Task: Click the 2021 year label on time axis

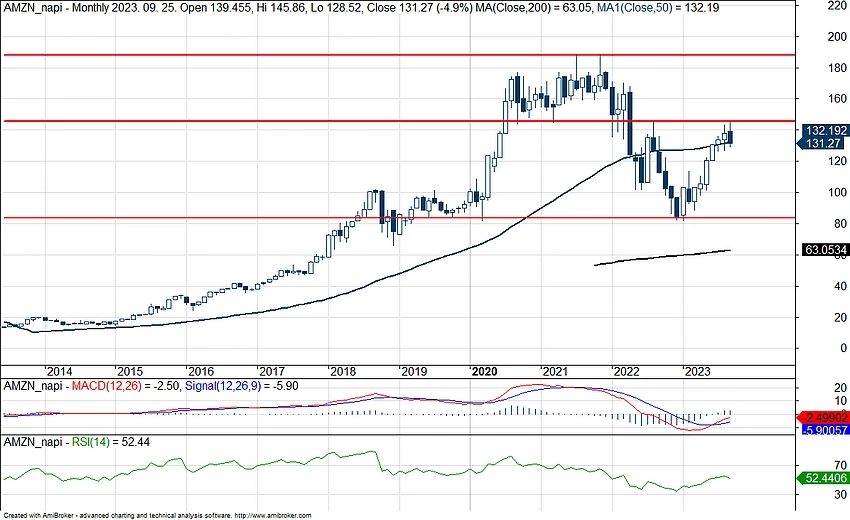Action: point(555,371)
